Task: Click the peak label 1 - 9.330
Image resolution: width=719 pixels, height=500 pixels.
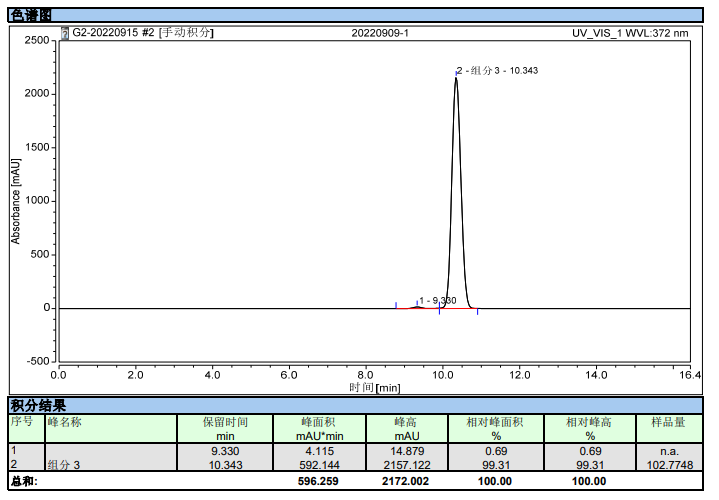Action: (438, 300)
